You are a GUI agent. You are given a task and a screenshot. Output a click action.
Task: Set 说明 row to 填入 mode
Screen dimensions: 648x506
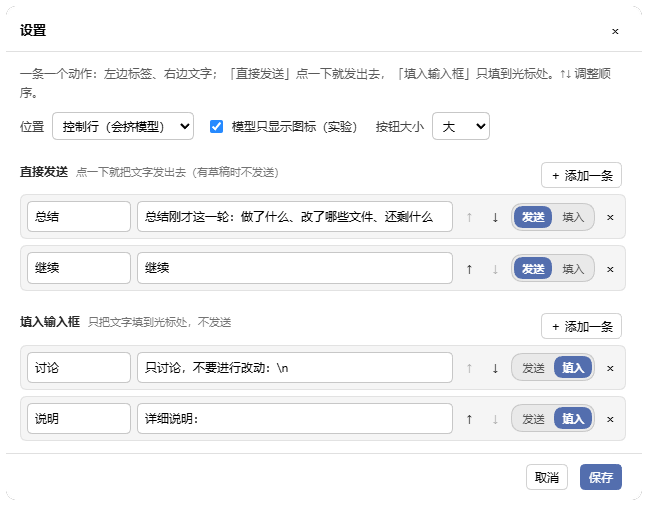573,419
